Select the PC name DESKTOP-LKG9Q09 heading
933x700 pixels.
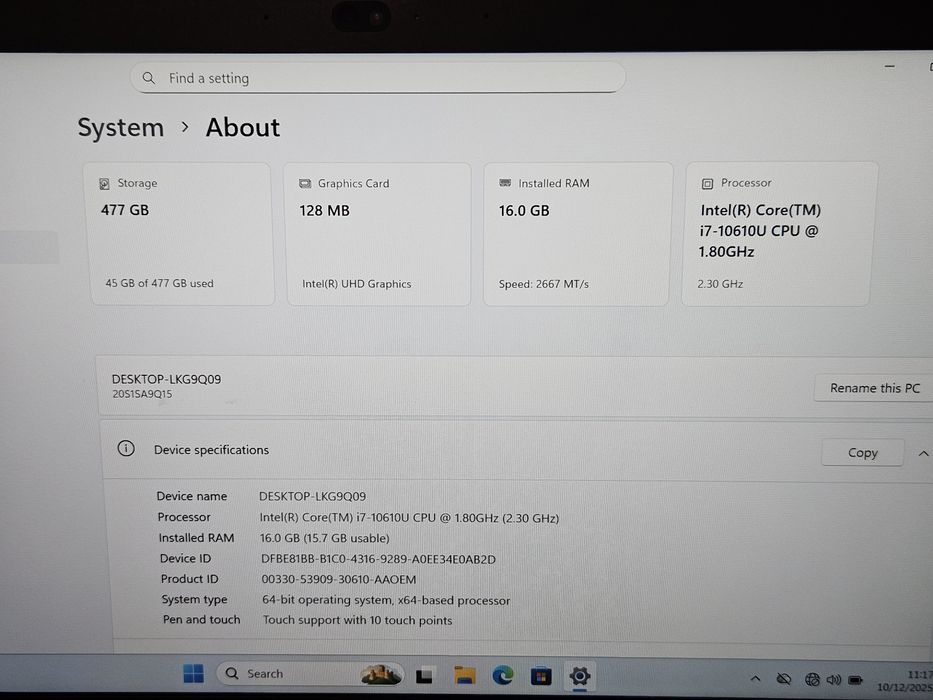167,379
